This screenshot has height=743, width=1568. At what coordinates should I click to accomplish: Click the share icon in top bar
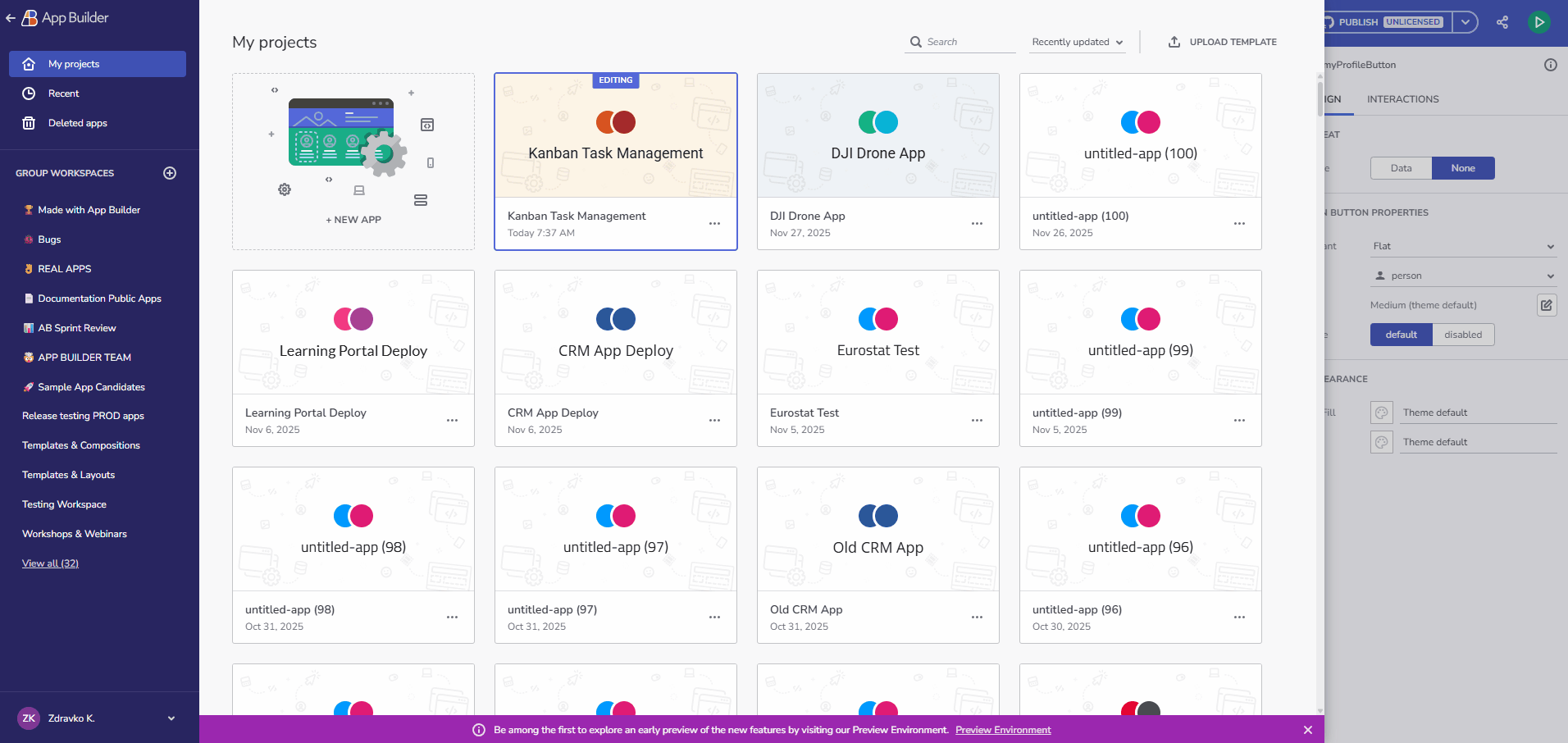click(x=1502, y=22)
